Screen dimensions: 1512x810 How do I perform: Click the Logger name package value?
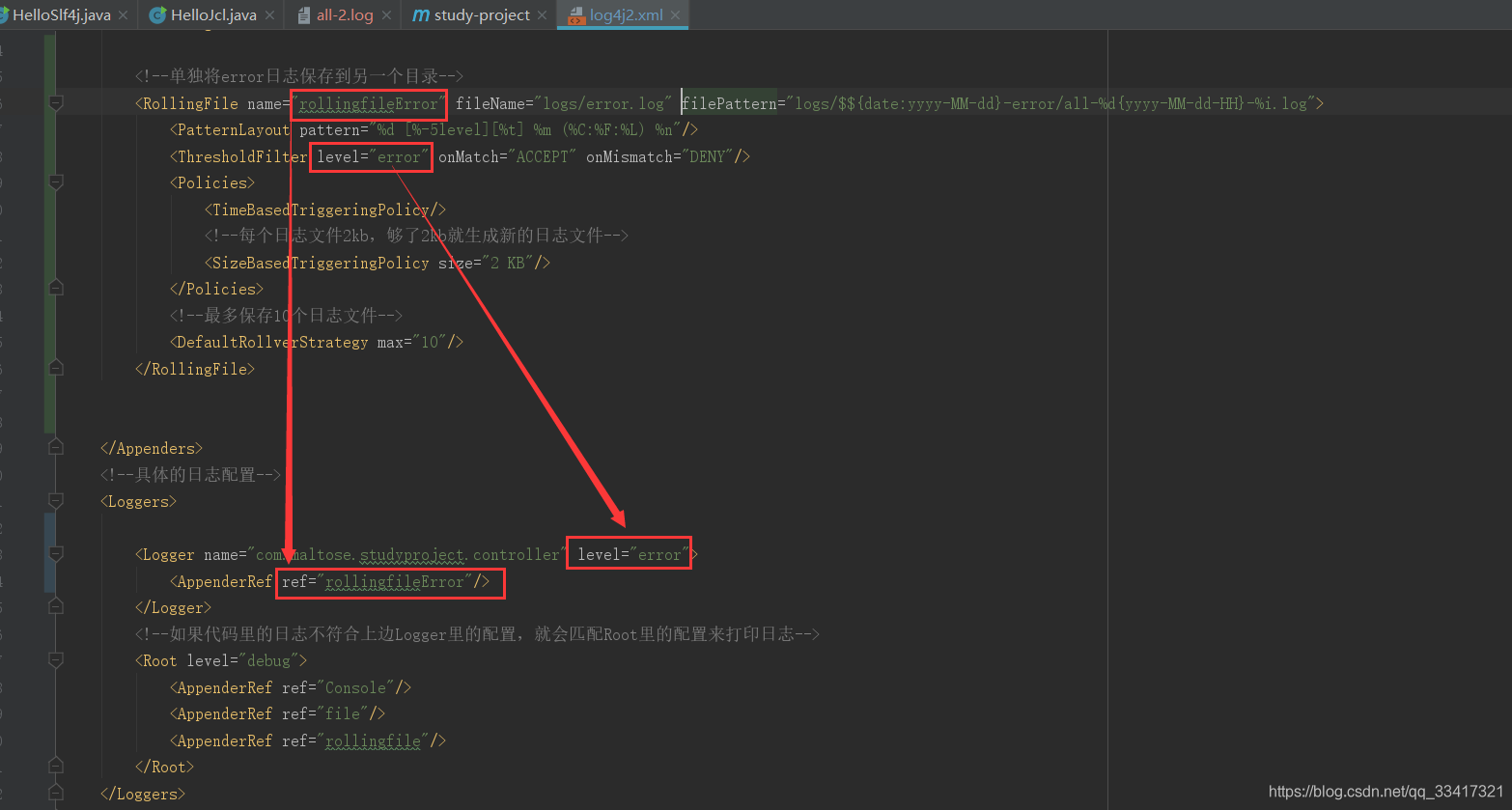pos(407,555)
